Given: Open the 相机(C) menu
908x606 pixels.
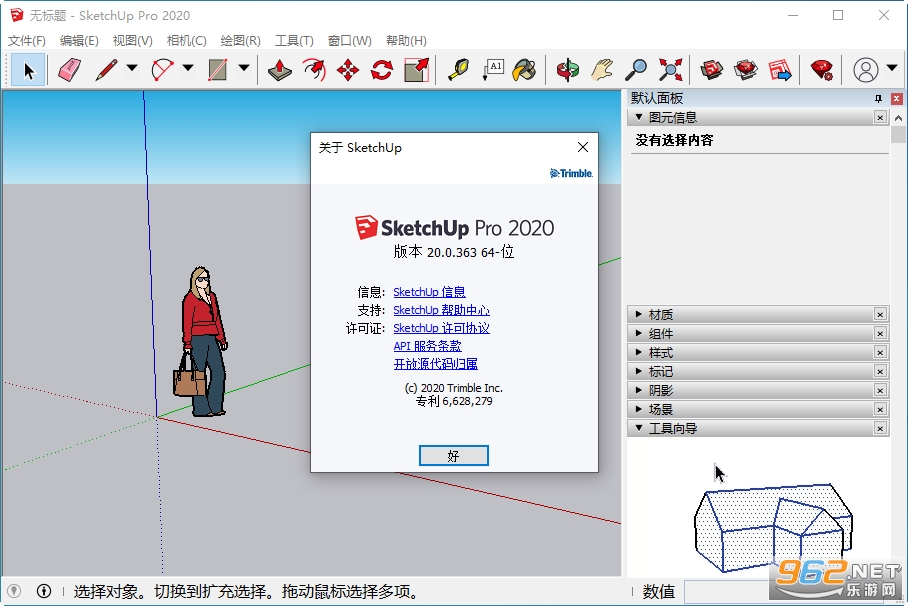Looking at the screenshot, I should coord(186,41).
